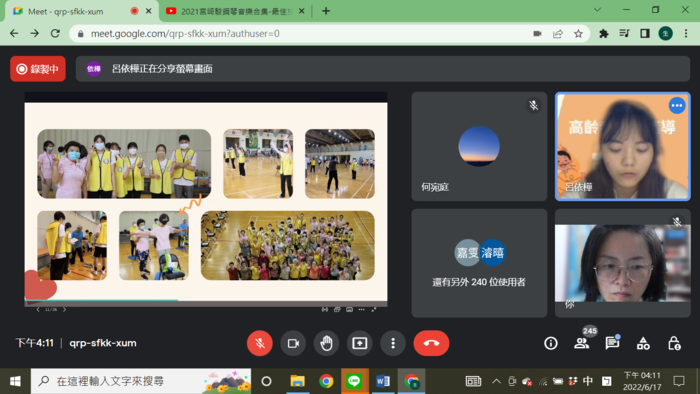Open more options three-dot menu
The image size is (700, 394).
tap(393, 343)
